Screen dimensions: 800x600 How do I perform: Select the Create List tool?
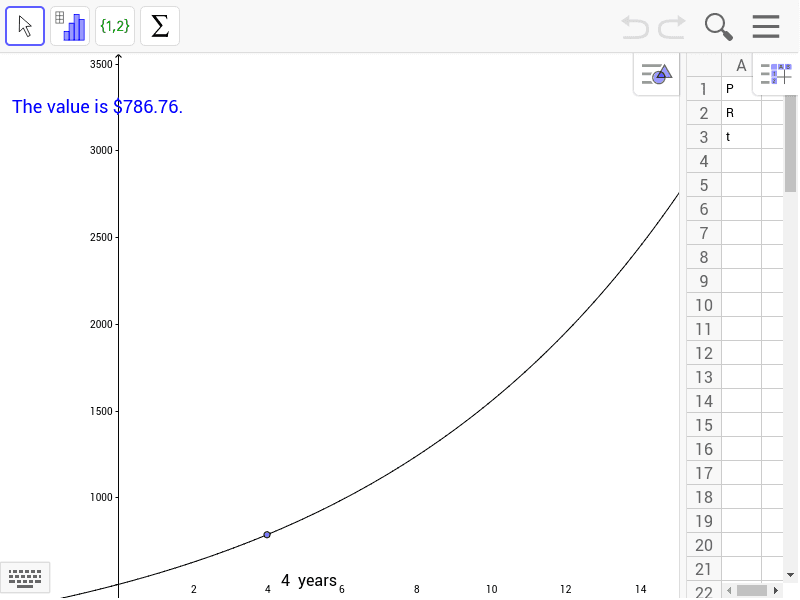[115, 26]
